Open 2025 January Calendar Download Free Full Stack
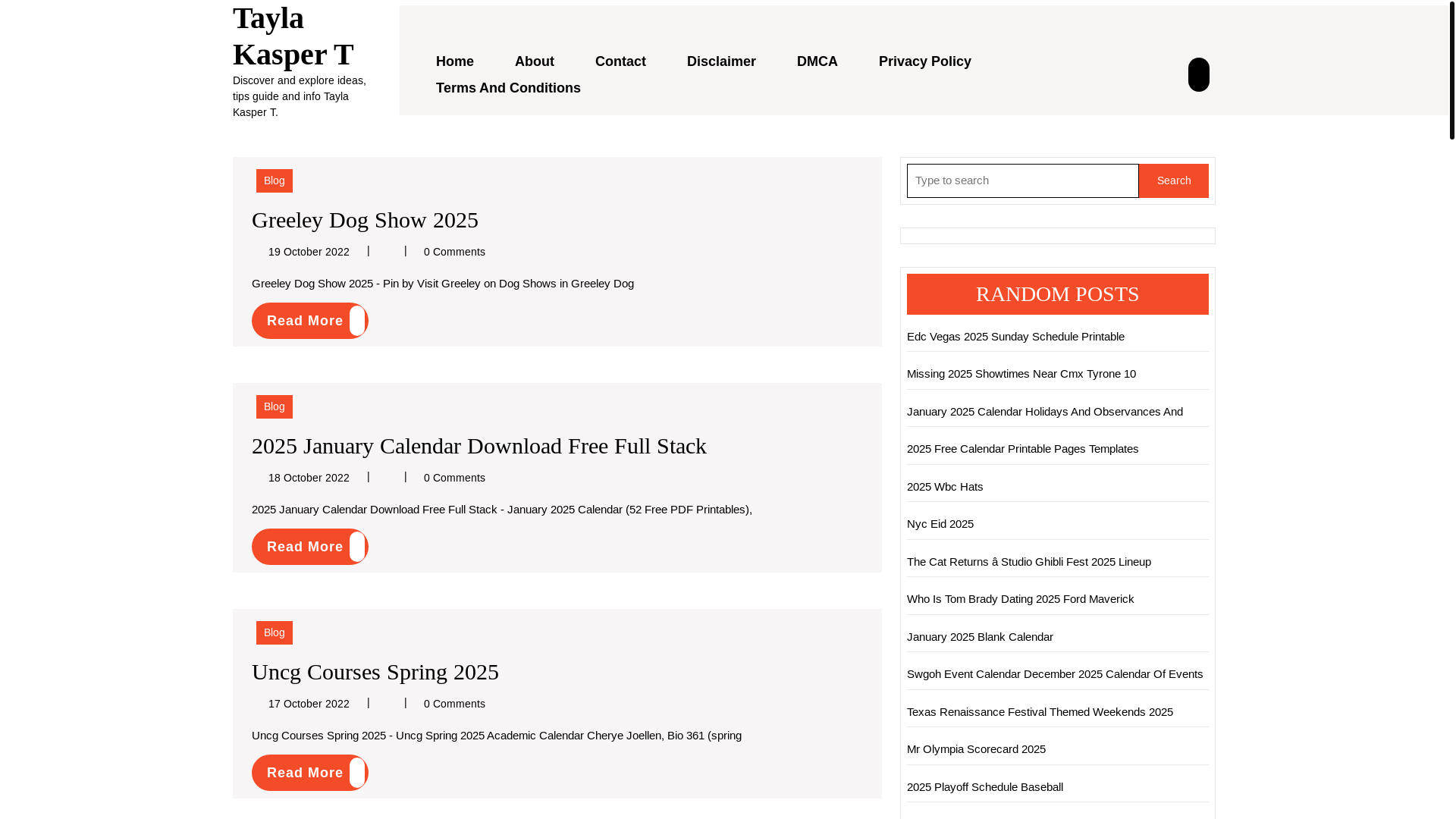This screenshot has height=819, width=1456. tap(479, 446)
